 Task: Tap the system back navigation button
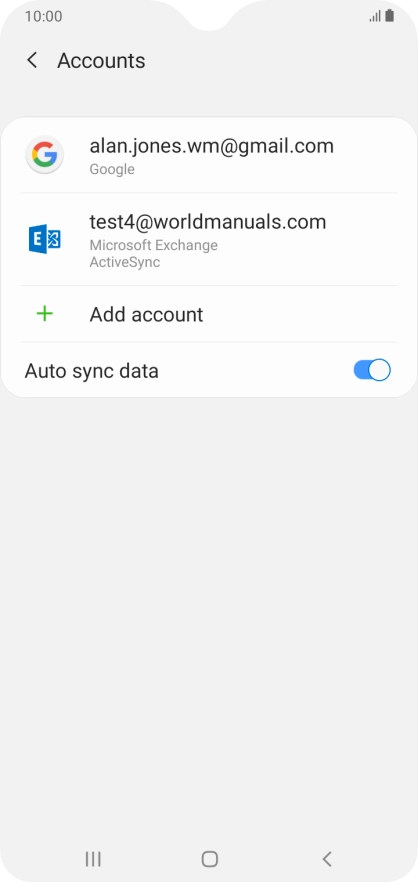pyautogui.click(x=327, y=858)
